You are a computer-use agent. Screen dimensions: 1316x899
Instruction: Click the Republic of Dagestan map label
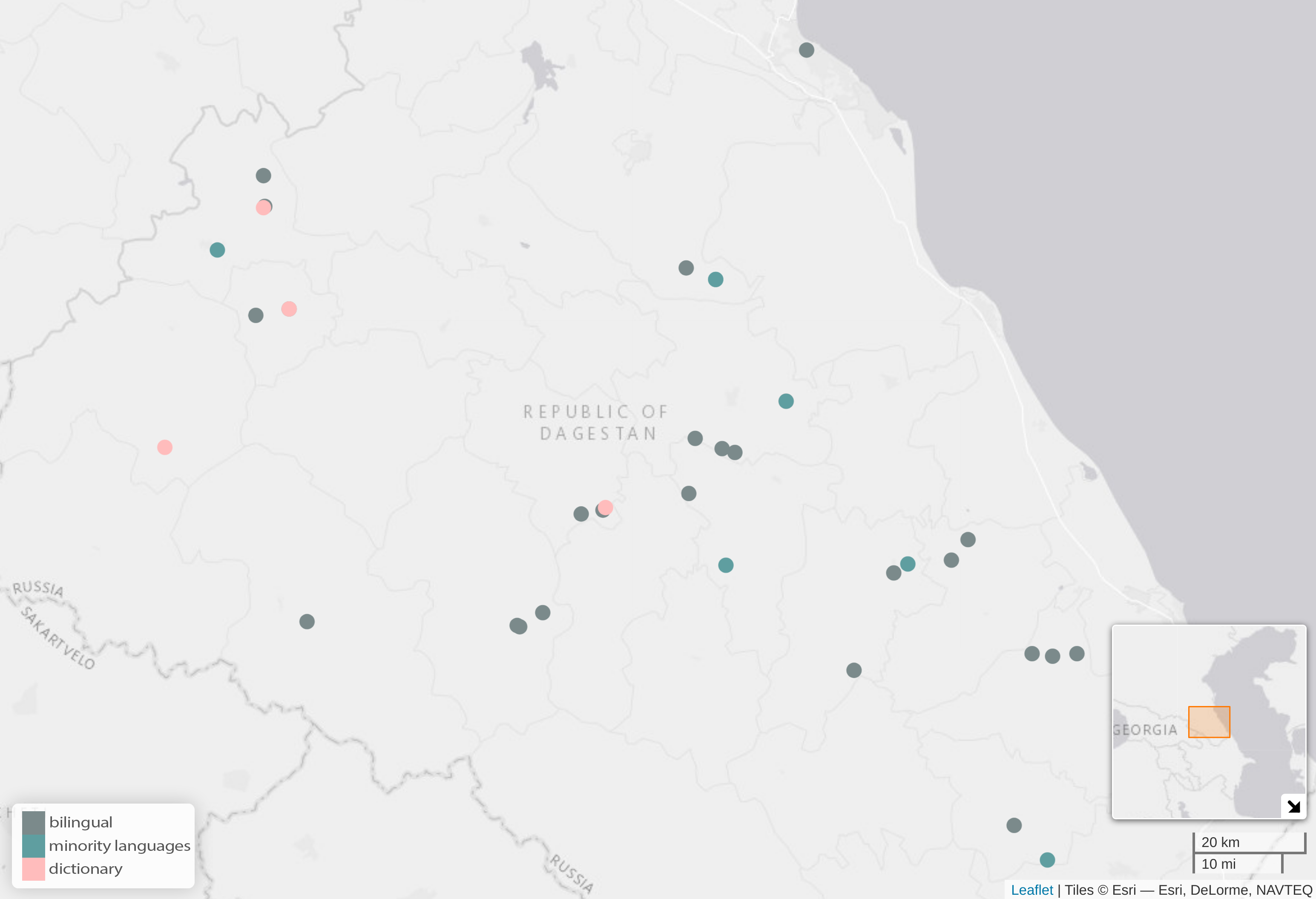click(595, 423)
